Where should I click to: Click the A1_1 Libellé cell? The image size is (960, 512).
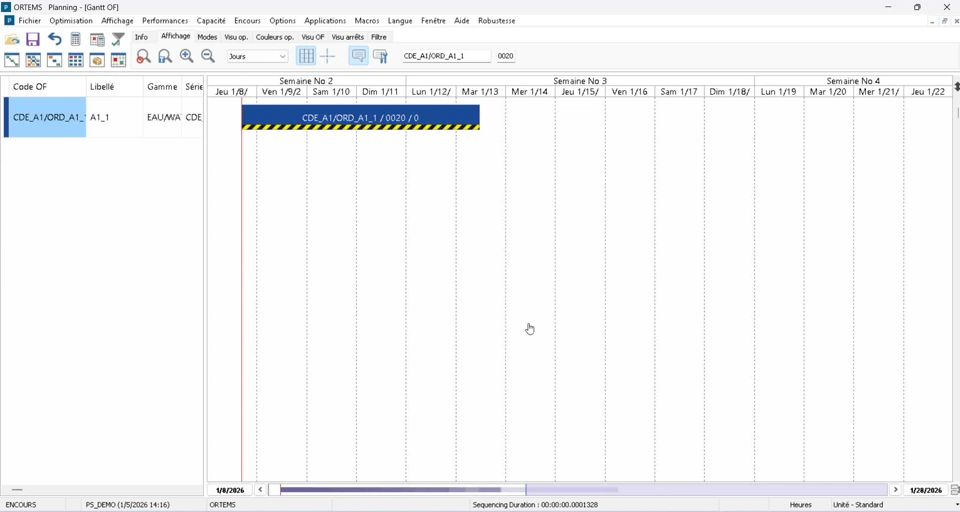[x=114, y=117]
